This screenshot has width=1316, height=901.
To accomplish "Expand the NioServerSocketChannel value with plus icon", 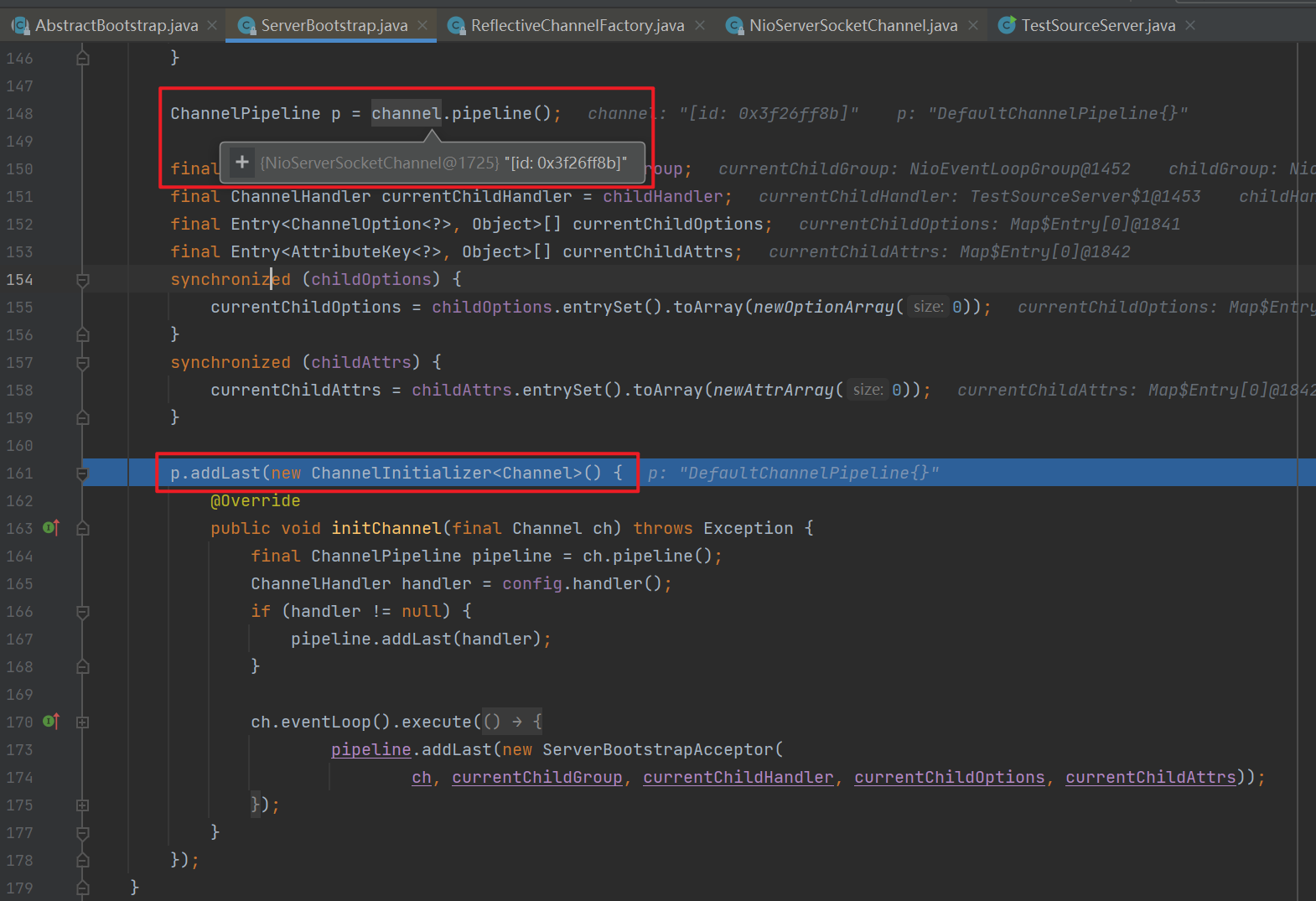I will point(242,163).
